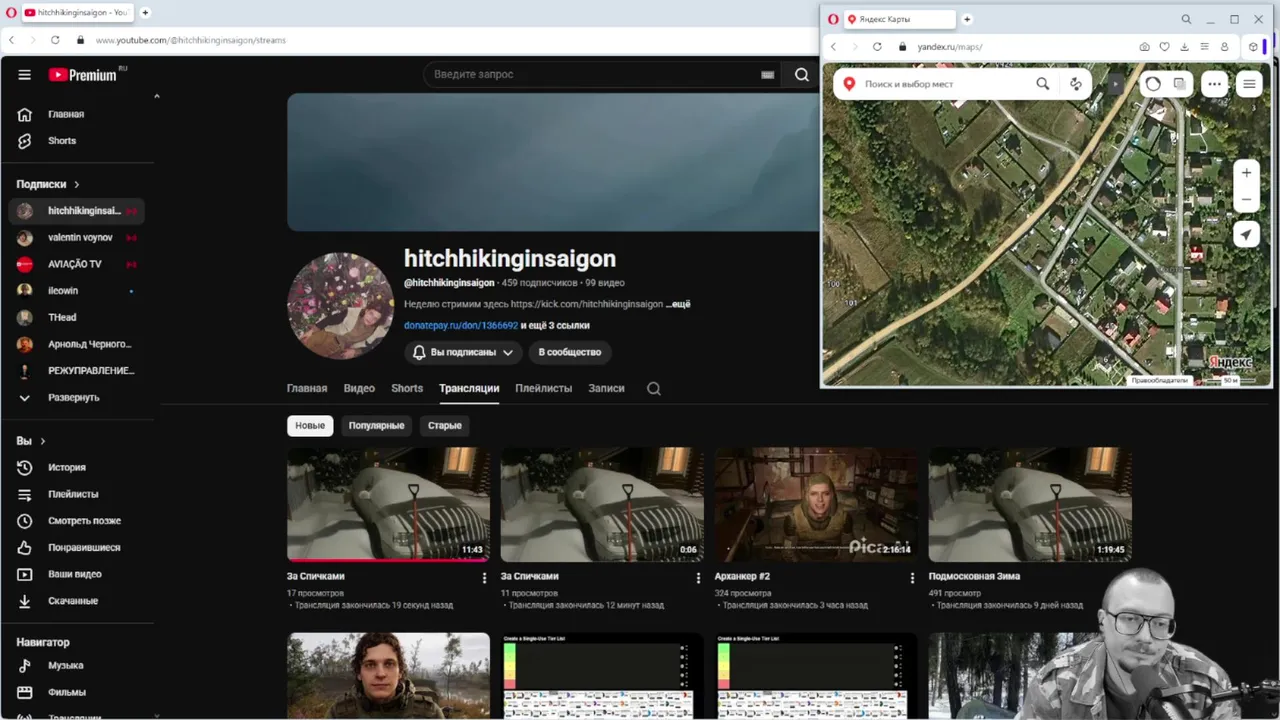Go back in the YouTube browser window
This screenshot has height=720, width=1280.
(12, 40)
